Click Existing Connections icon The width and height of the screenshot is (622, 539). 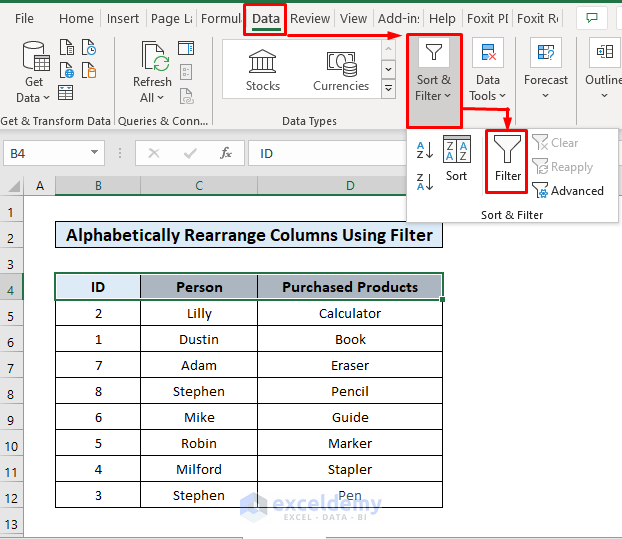89,70
